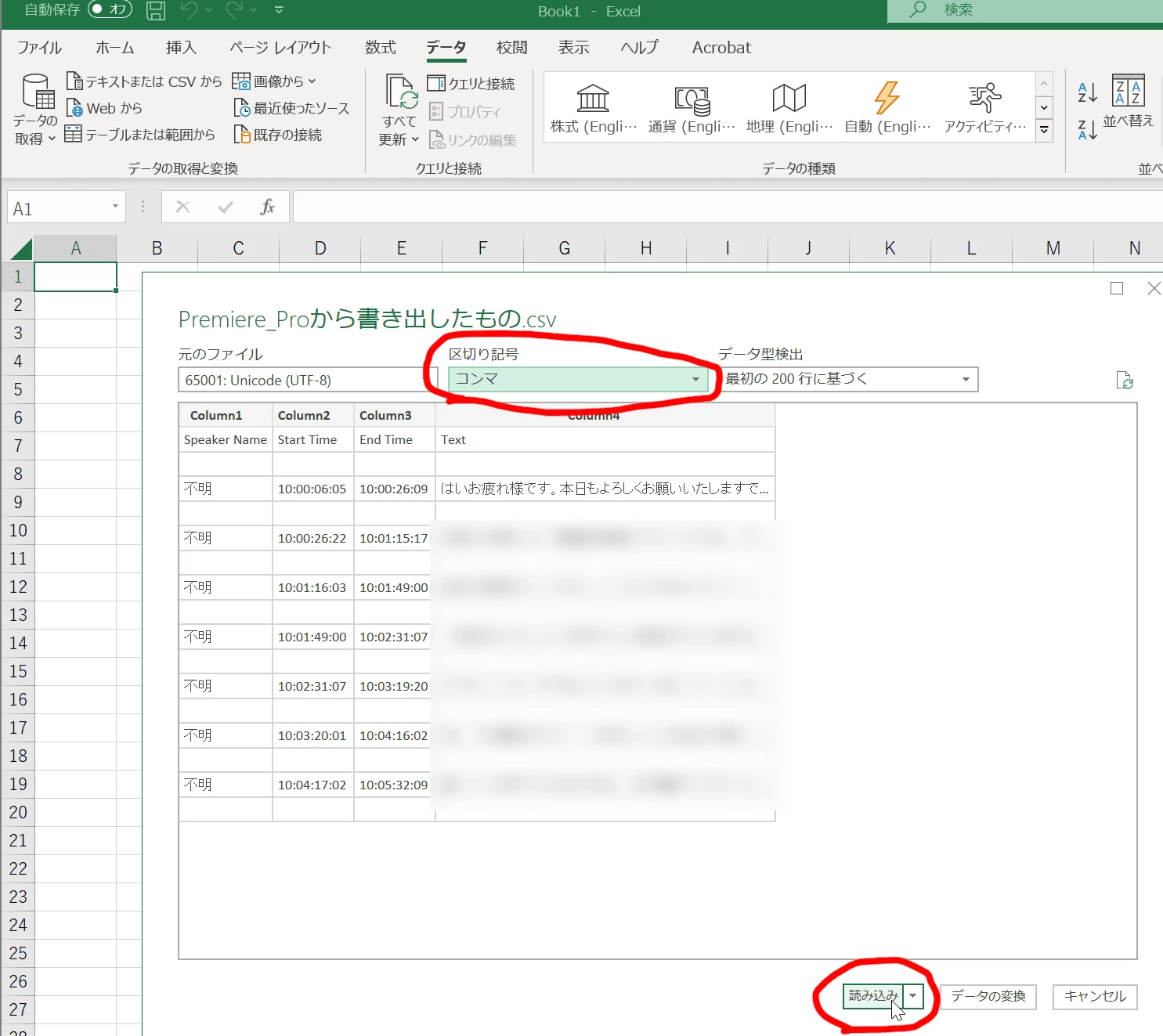
Task: Click the 10:05:32:09 end time cell
Action: click(394, 785)
